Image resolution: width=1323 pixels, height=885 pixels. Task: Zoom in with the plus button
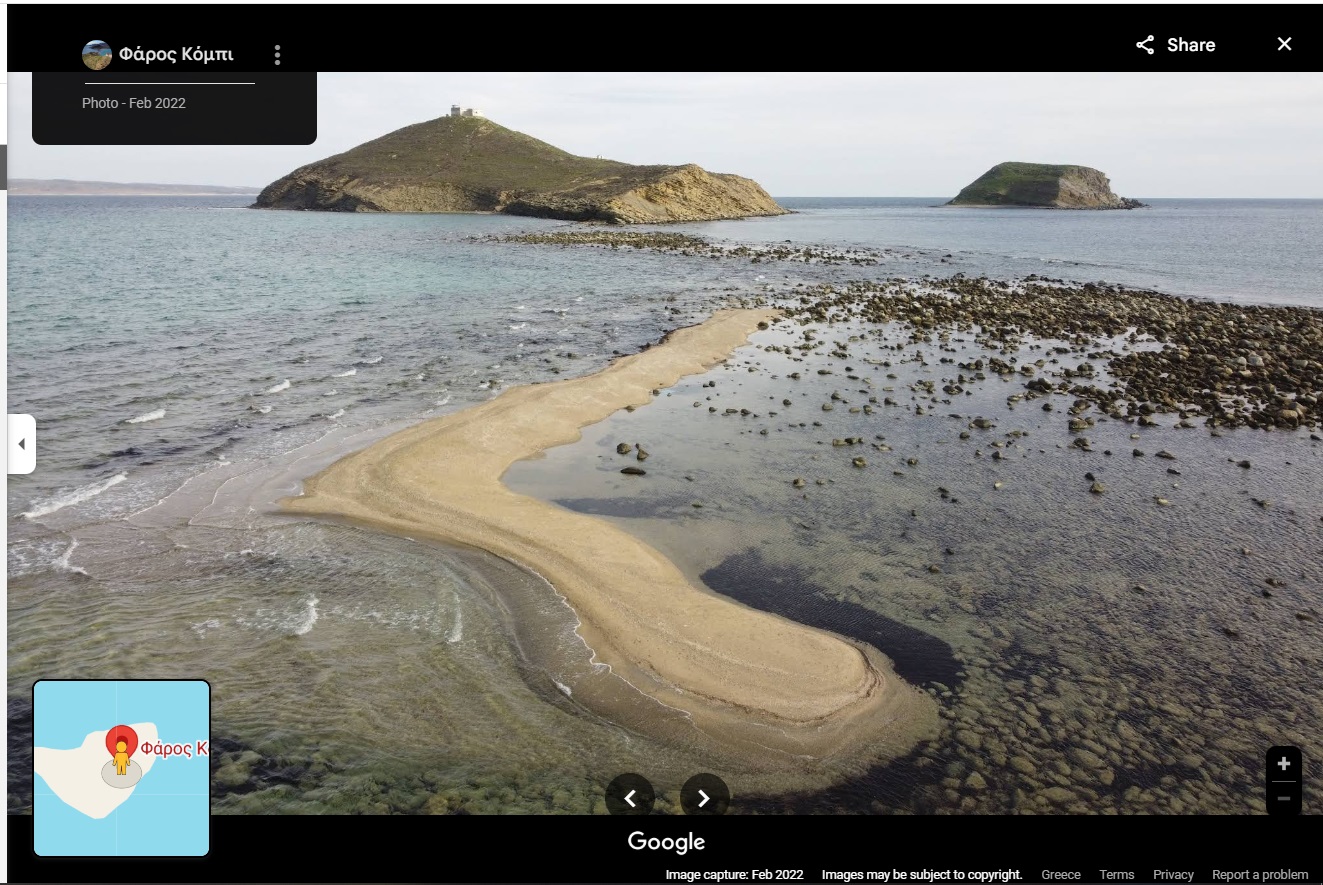pos(1284,764)
